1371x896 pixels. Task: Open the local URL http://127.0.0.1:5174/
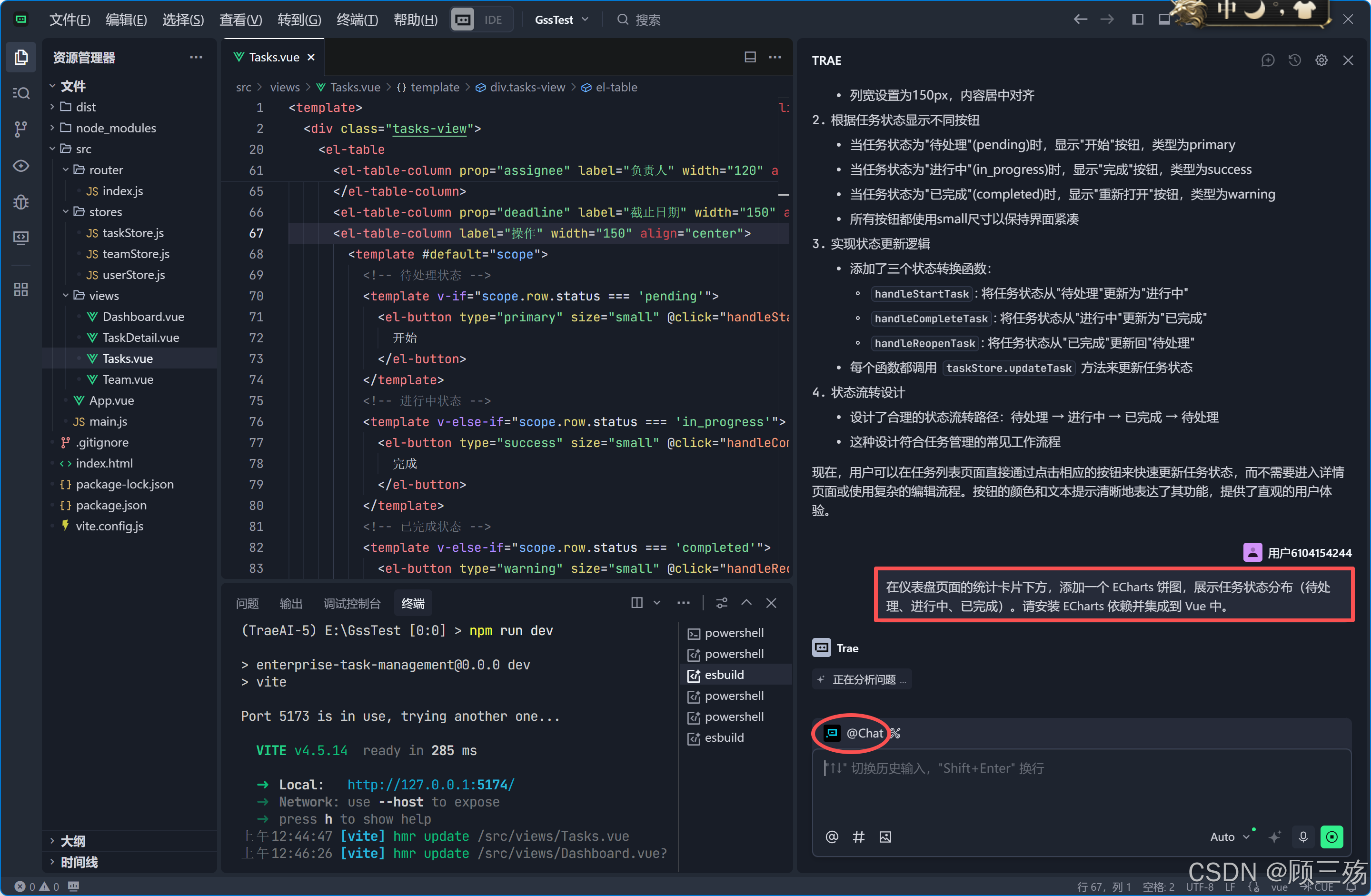coord(430,784)
